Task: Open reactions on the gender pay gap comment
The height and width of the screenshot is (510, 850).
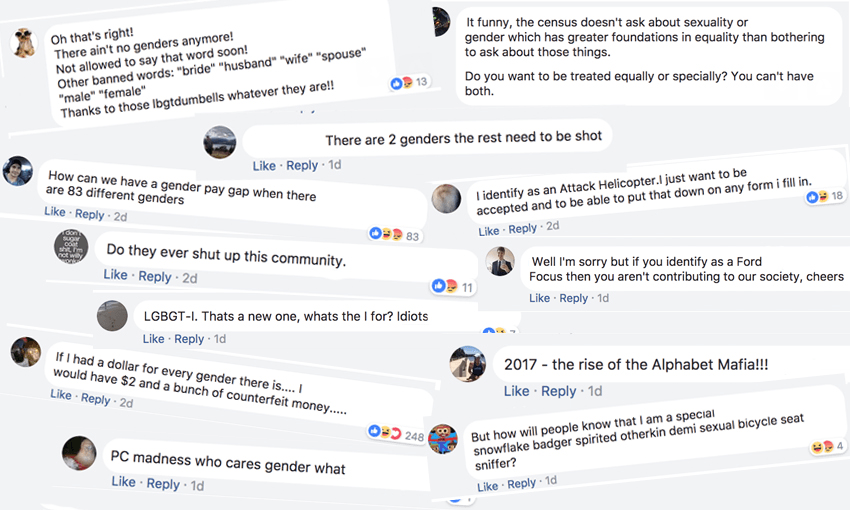Action: tap(387, 234)
